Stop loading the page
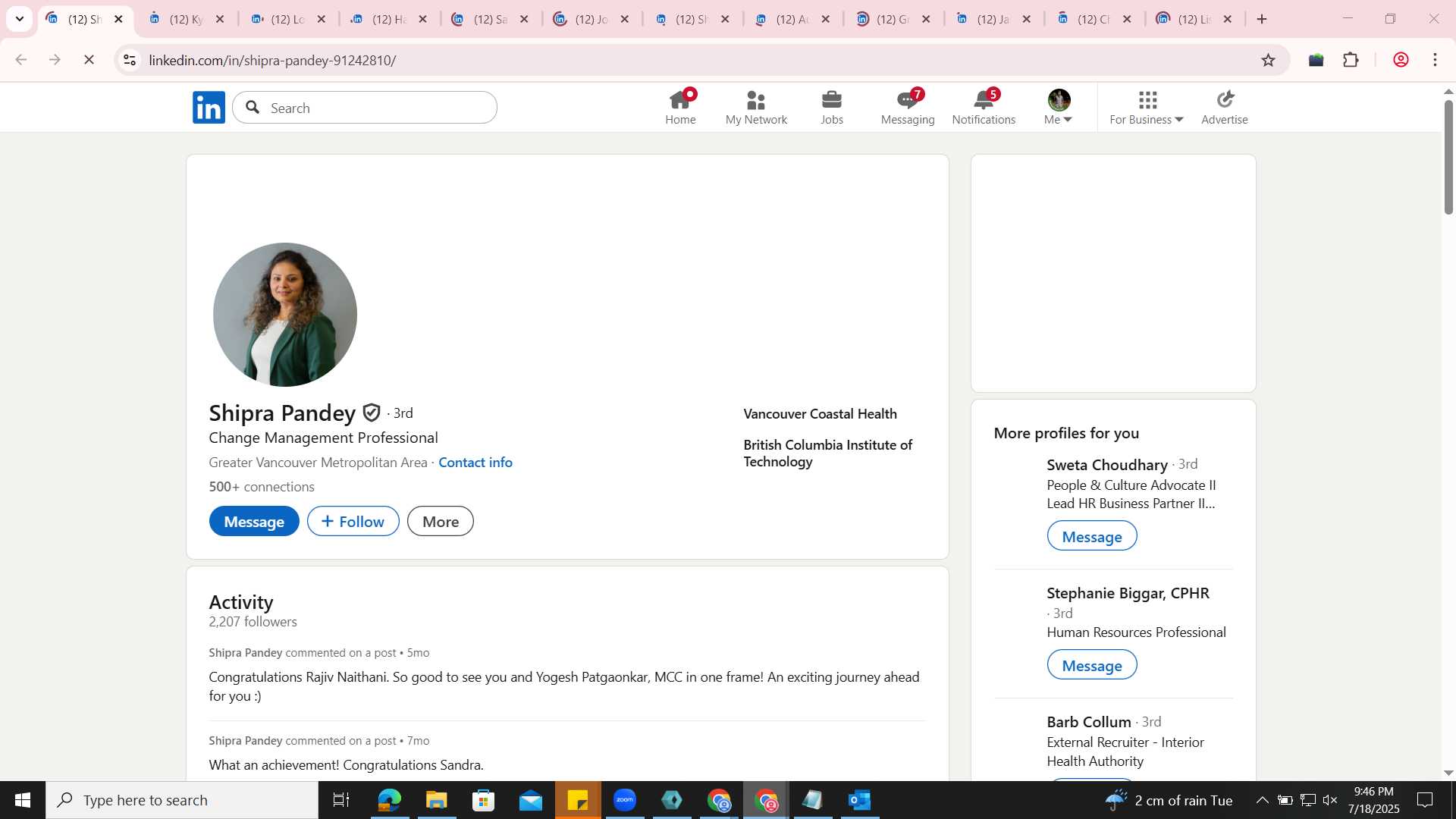Screen dimensions: 1456x819 89,60
